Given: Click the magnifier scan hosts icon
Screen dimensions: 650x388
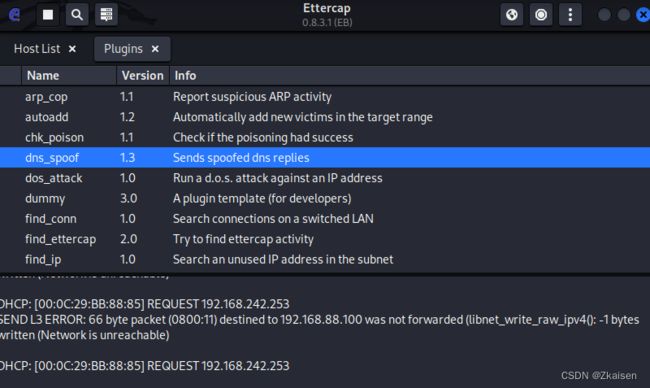Looking at the screenshot, I should tap(77, 15).
